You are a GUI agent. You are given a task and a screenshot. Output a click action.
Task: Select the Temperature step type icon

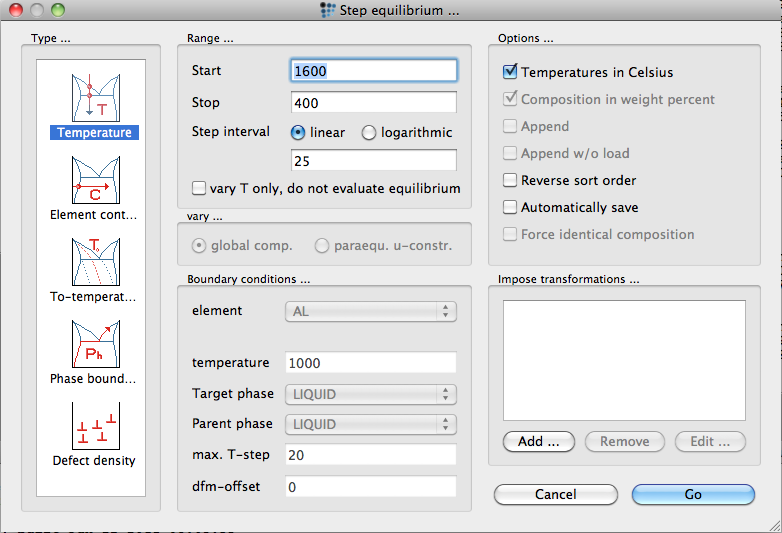click(94, 97)
